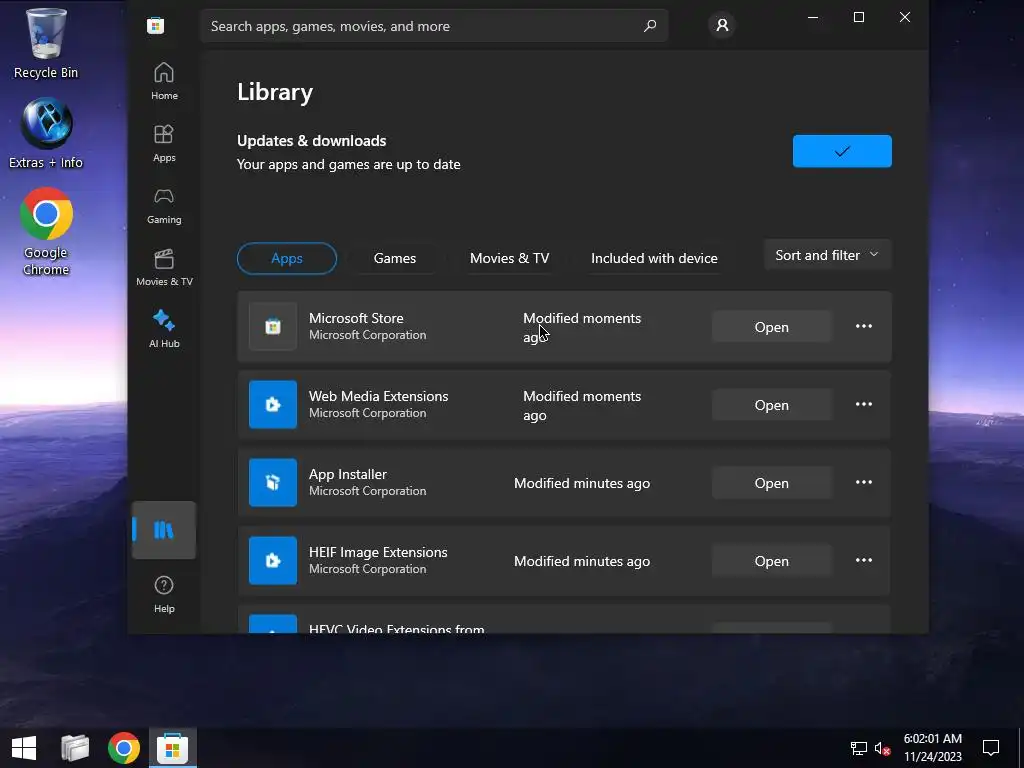This screenshot has width=1024, height=768.
Task: Open the AI Hub section
Action: [x=164, y=329]
